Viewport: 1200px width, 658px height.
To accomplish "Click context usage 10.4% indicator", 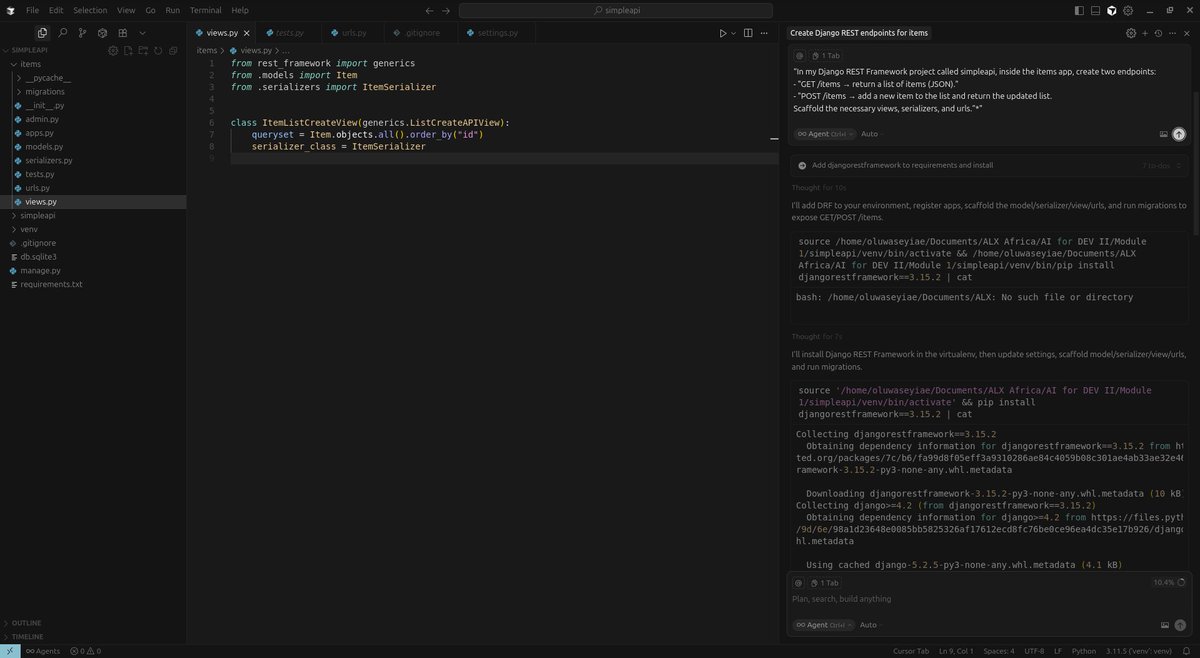I will (1168, 582).
